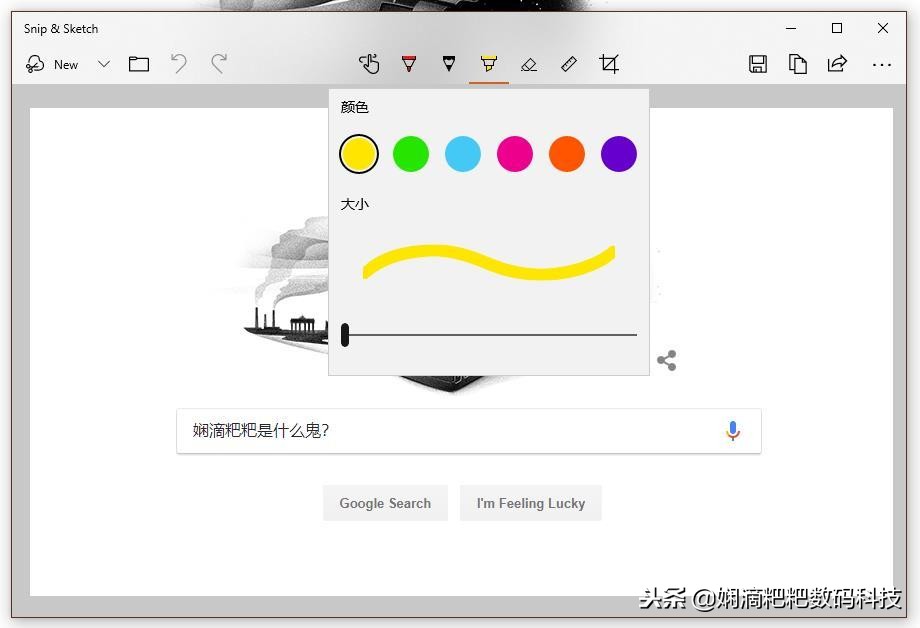The width and height of the screenshot is (920, 628).
Task: Choose the green highlighter color
Action: pyautogui.click(x=411, y=154)
